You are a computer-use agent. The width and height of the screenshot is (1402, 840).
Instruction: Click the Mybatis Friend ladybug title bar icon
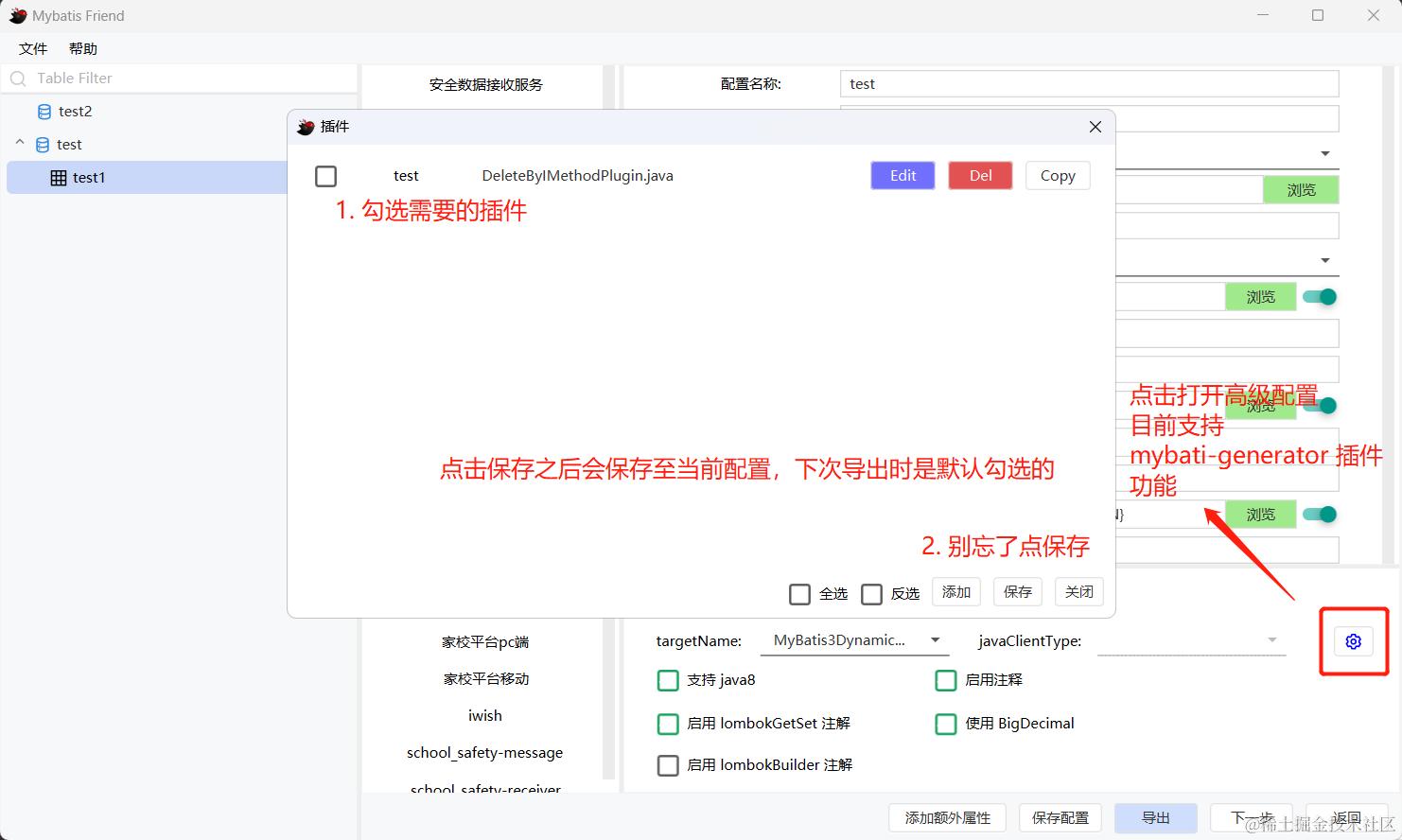point(16,15)
